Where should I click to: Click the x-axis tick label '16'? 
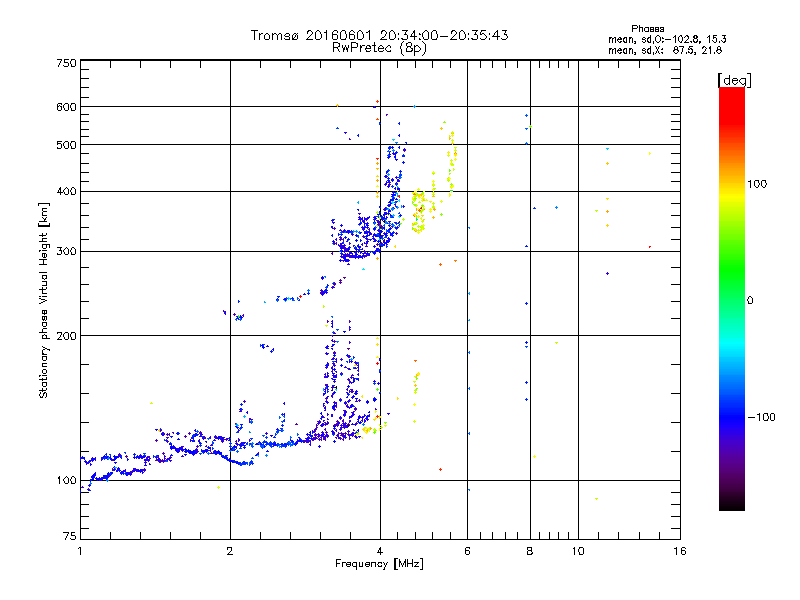[680, 551]
